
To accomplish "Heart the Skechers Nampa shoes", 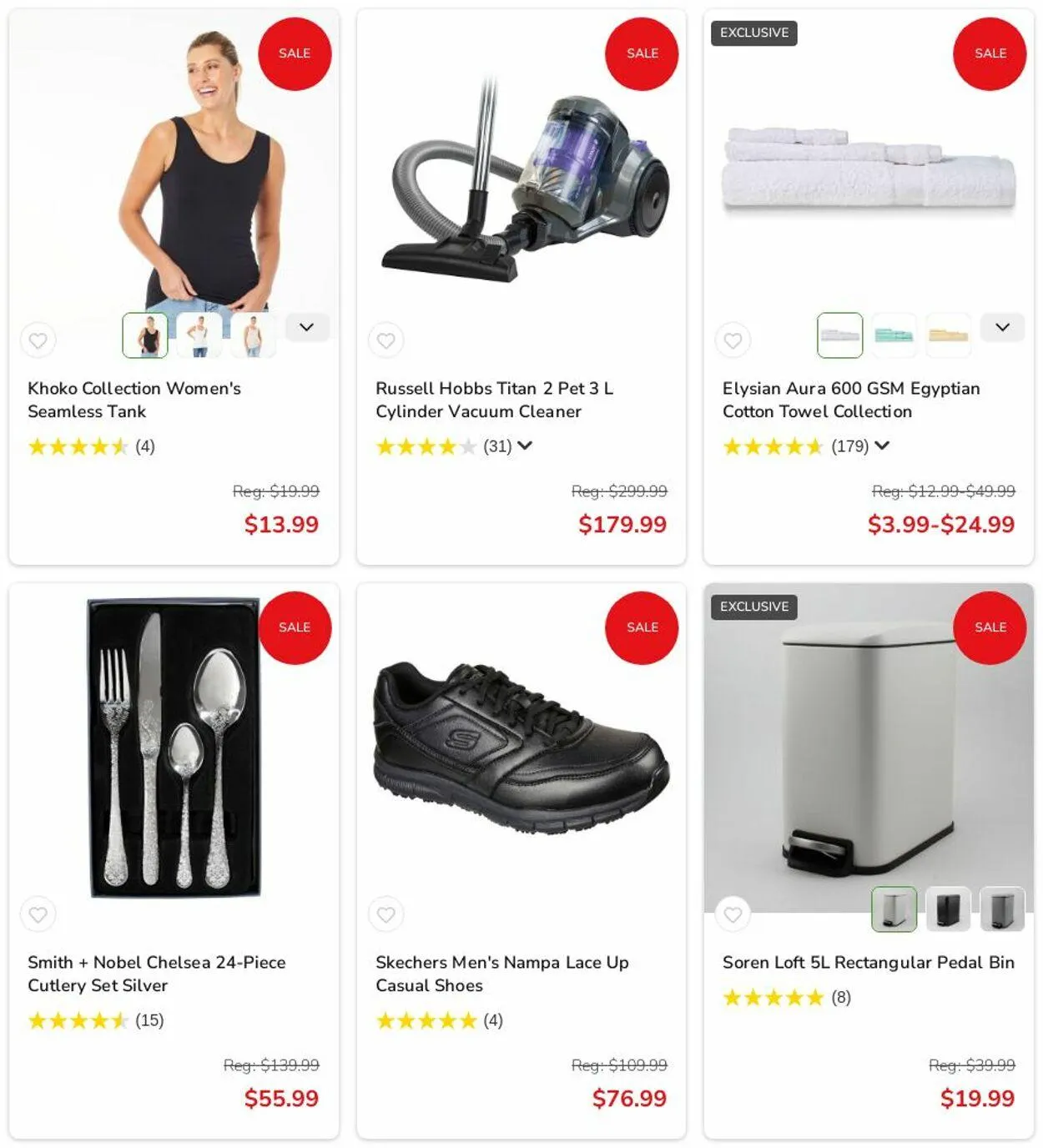I will coord(385,914).
